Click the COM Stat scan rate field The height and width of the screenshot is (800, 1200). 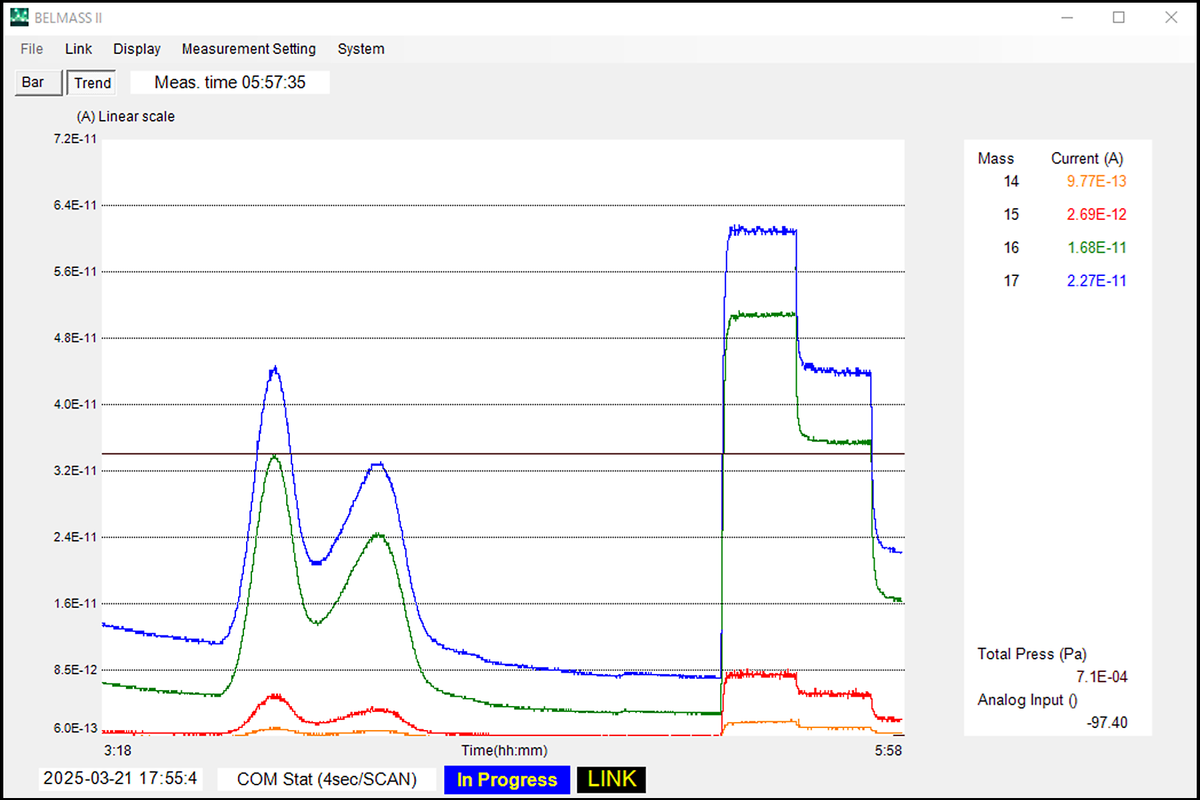[327, 780]
